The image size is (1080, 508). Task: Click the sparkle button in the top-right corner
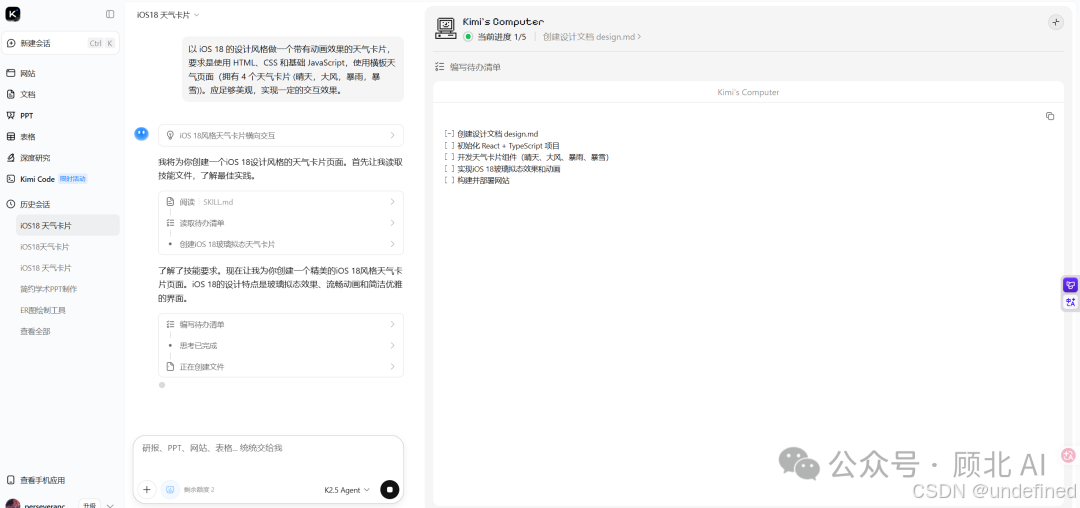click(1055, 22)
